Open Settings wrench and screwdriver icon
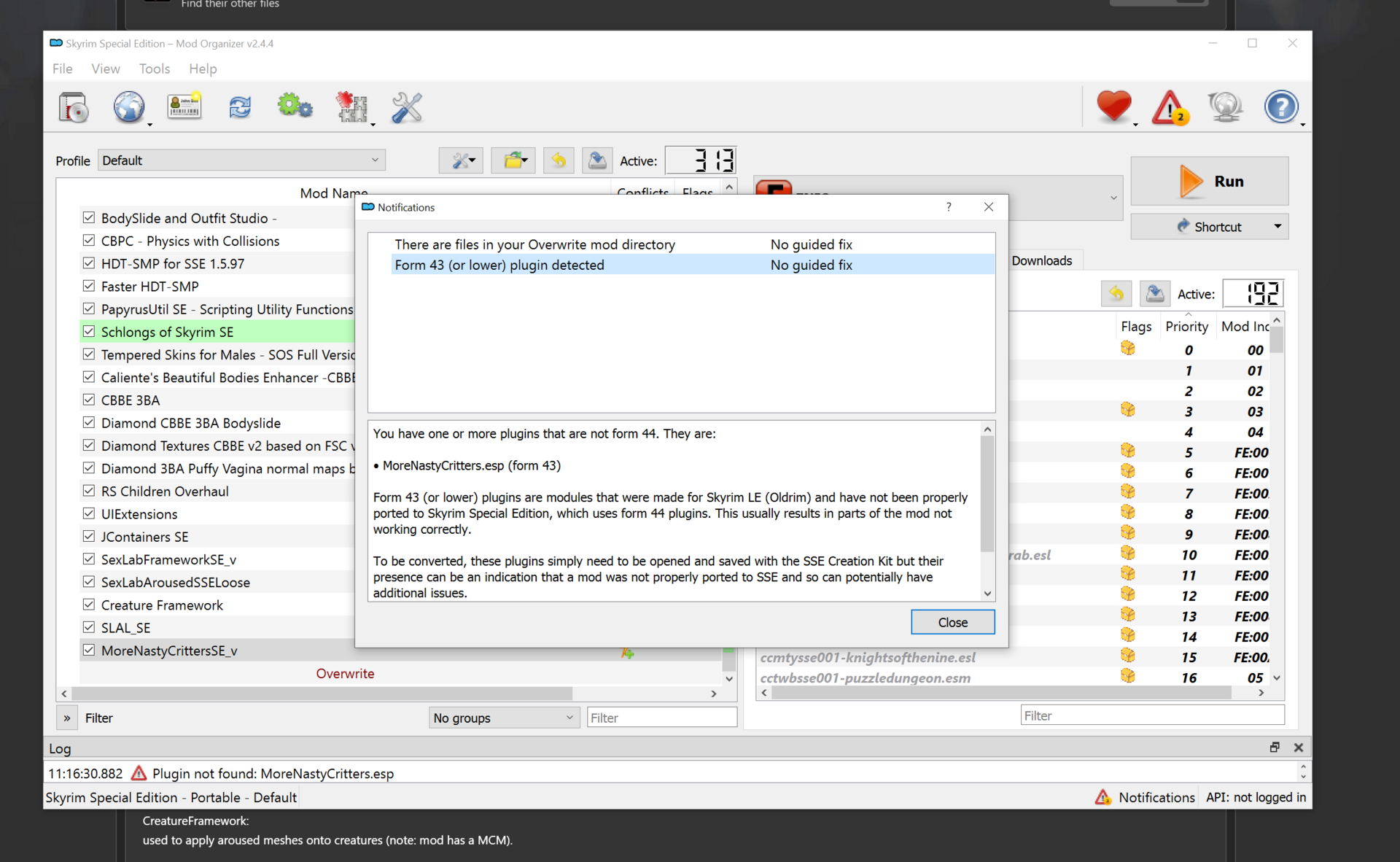 point(407,108)
